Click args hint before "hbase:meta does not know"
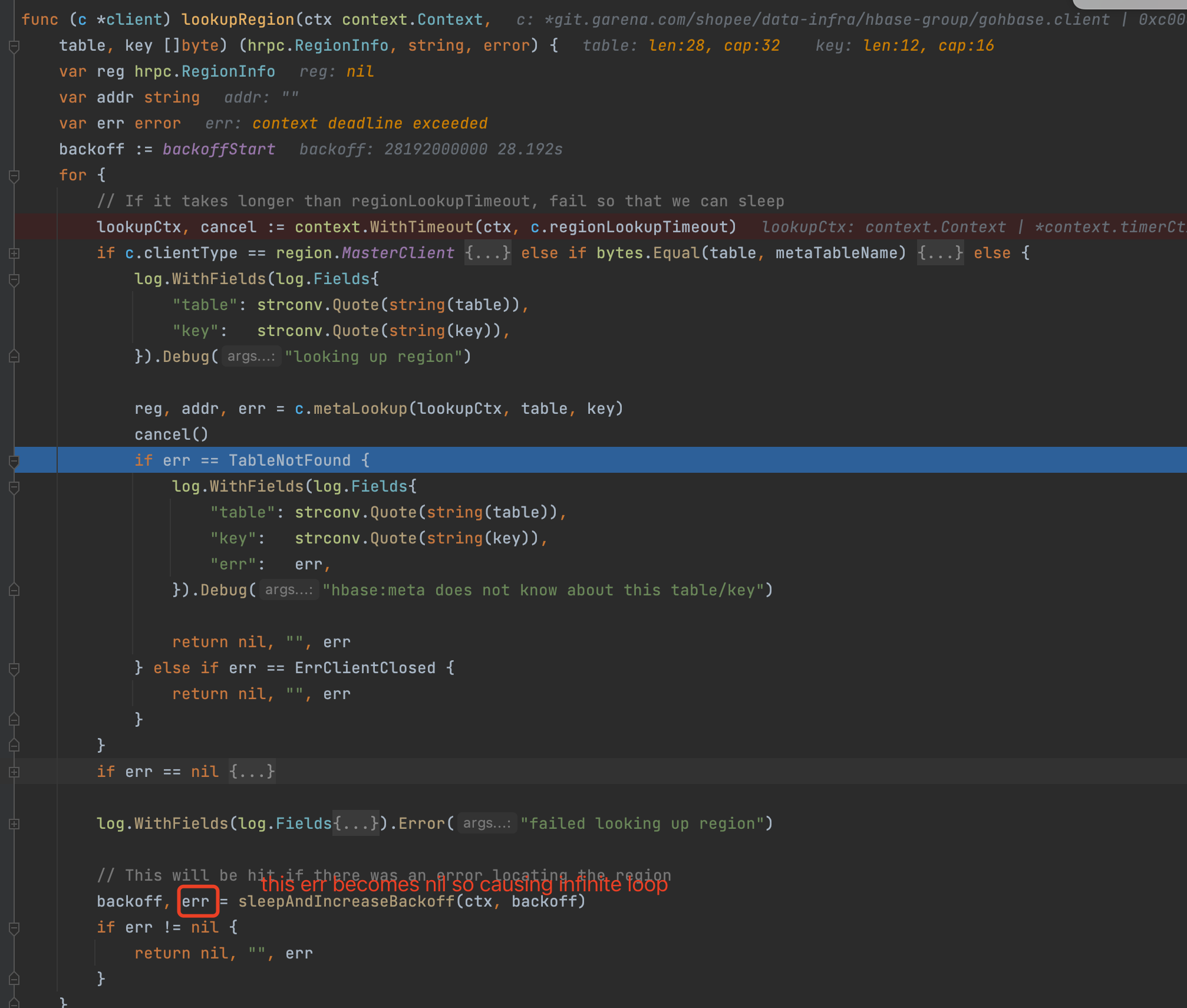1187x1008 pixels. pyautogui.click(x=289, y=591)
